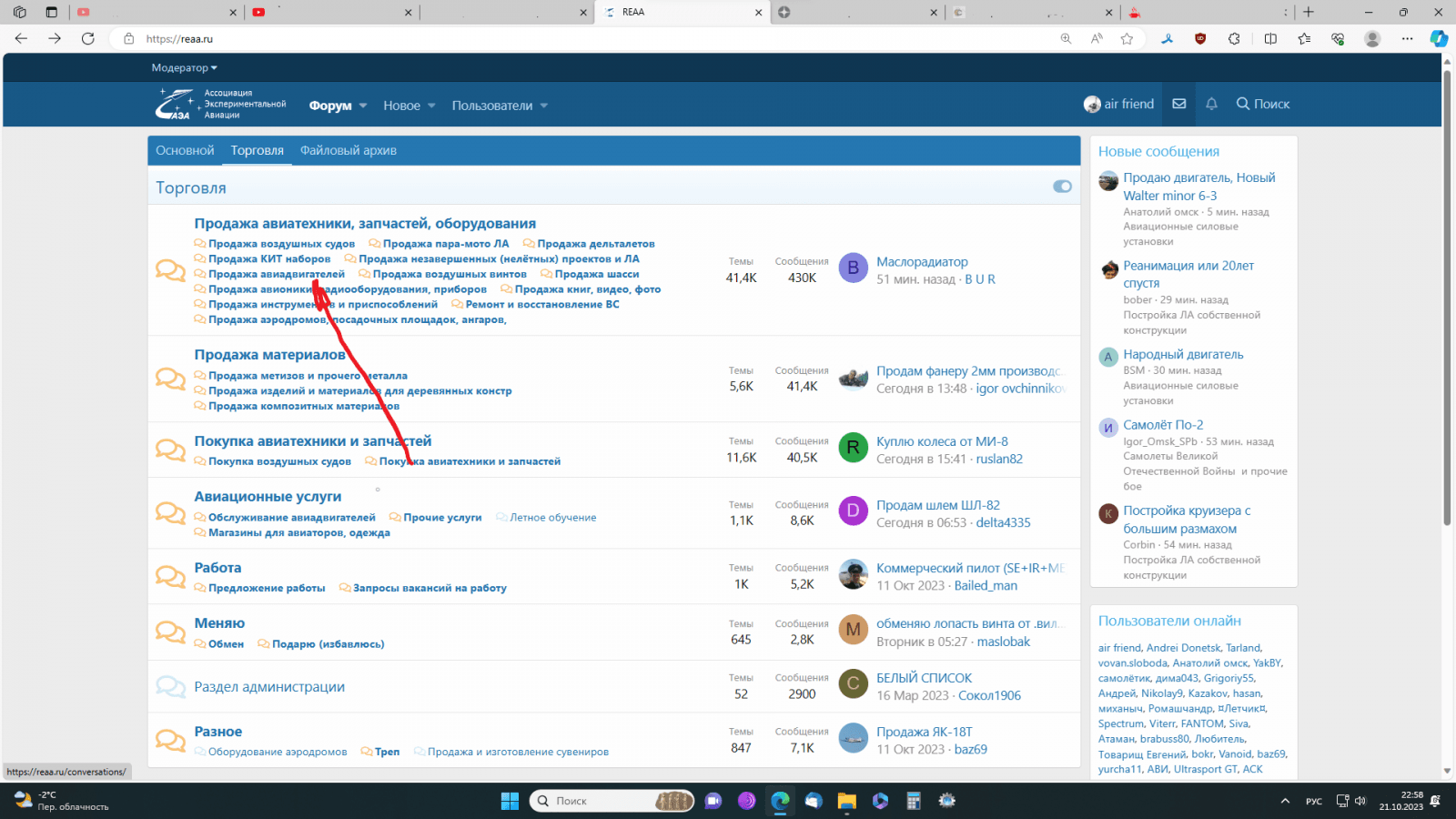Open the conversations envelope icon
The height and width of the screenshot is (819, 1456).
1178,104
